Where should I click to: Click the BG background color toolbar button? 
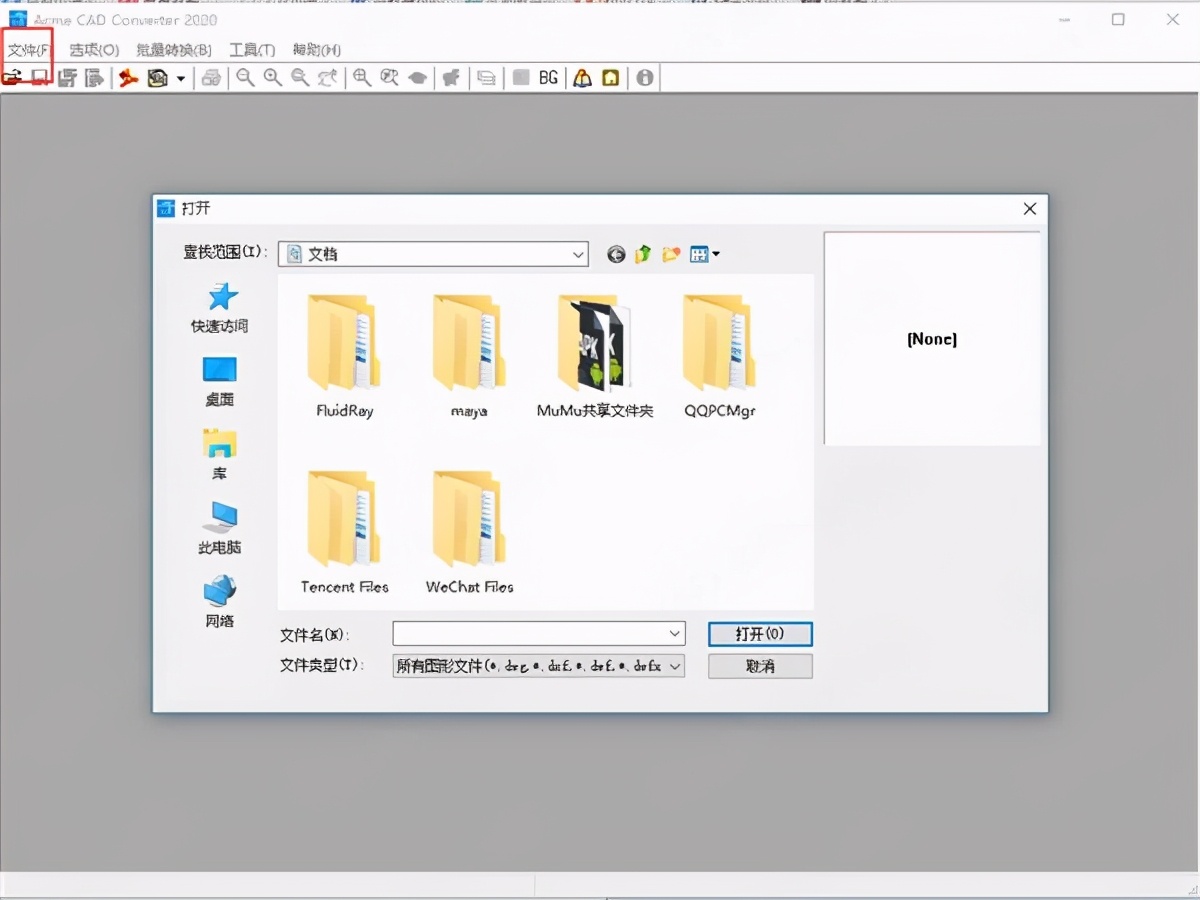tap(548, 78)
